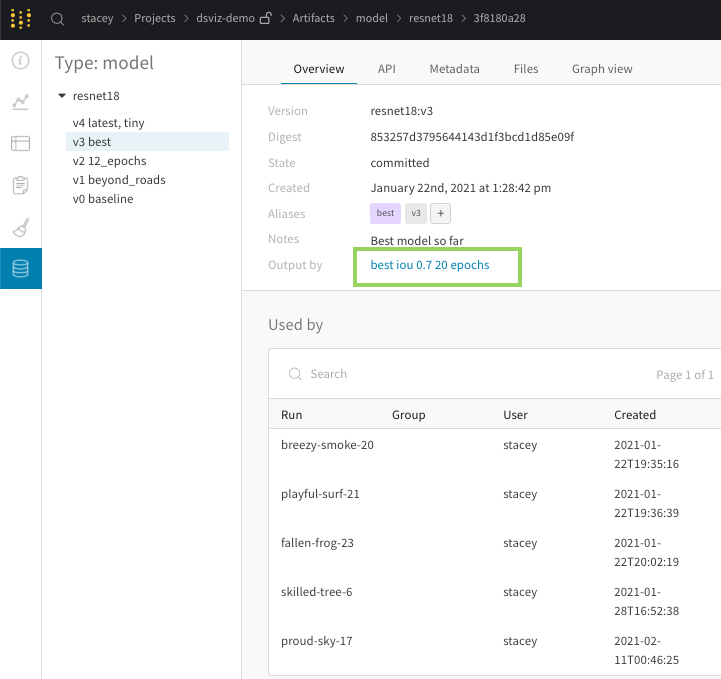Click the Page 1 of 1 indicator

click(685, 375)
